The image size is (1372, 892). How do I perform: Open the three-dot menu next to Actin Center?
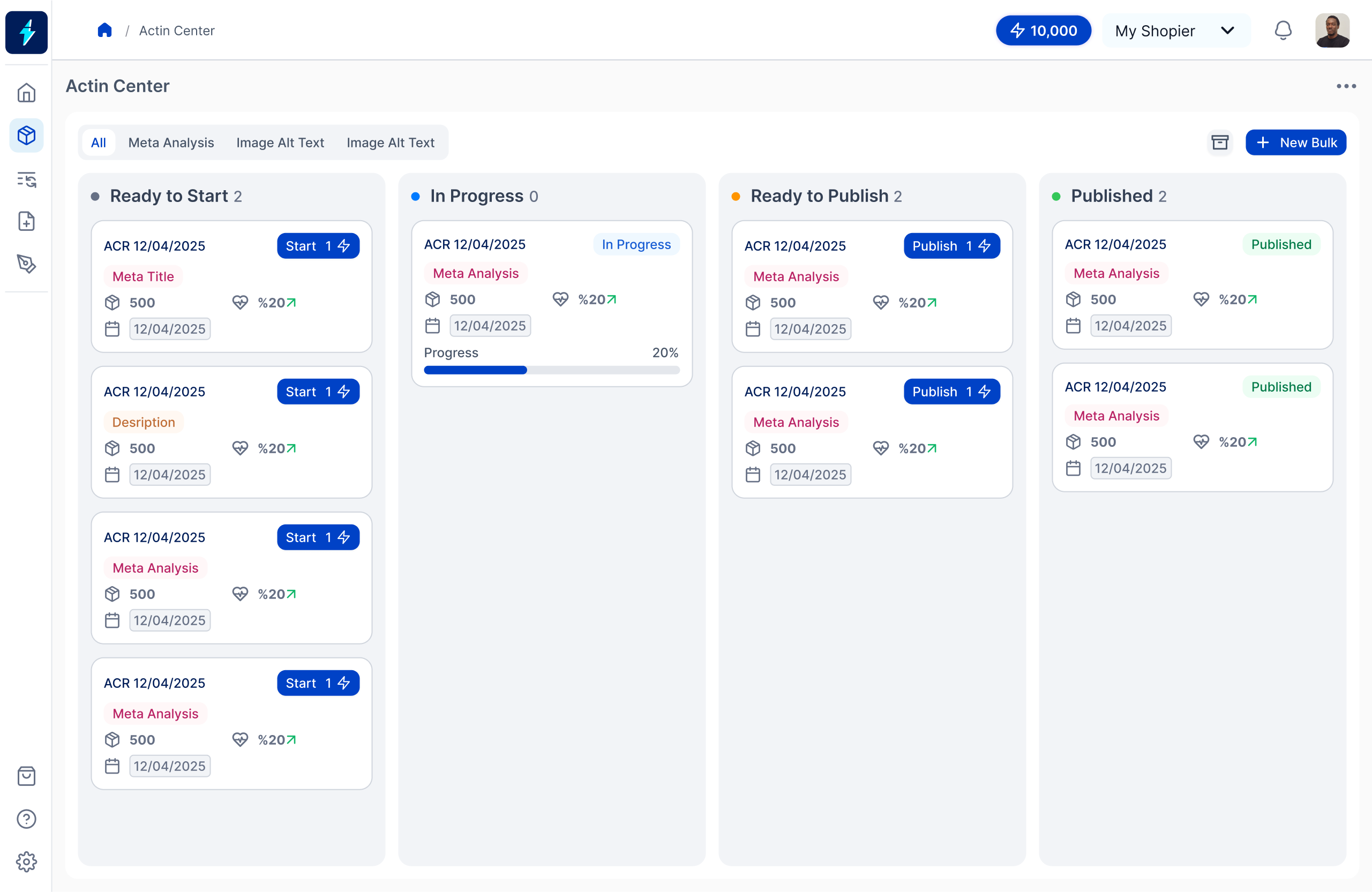coord(1346,86)
